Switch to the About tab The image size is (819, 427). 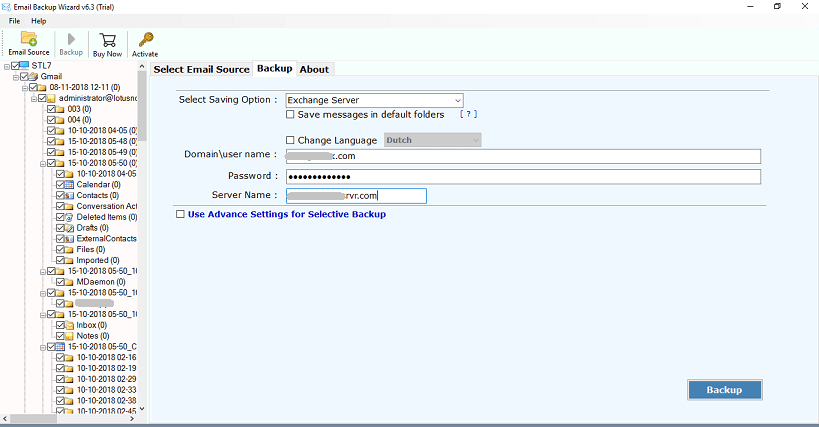pos(314,69)
